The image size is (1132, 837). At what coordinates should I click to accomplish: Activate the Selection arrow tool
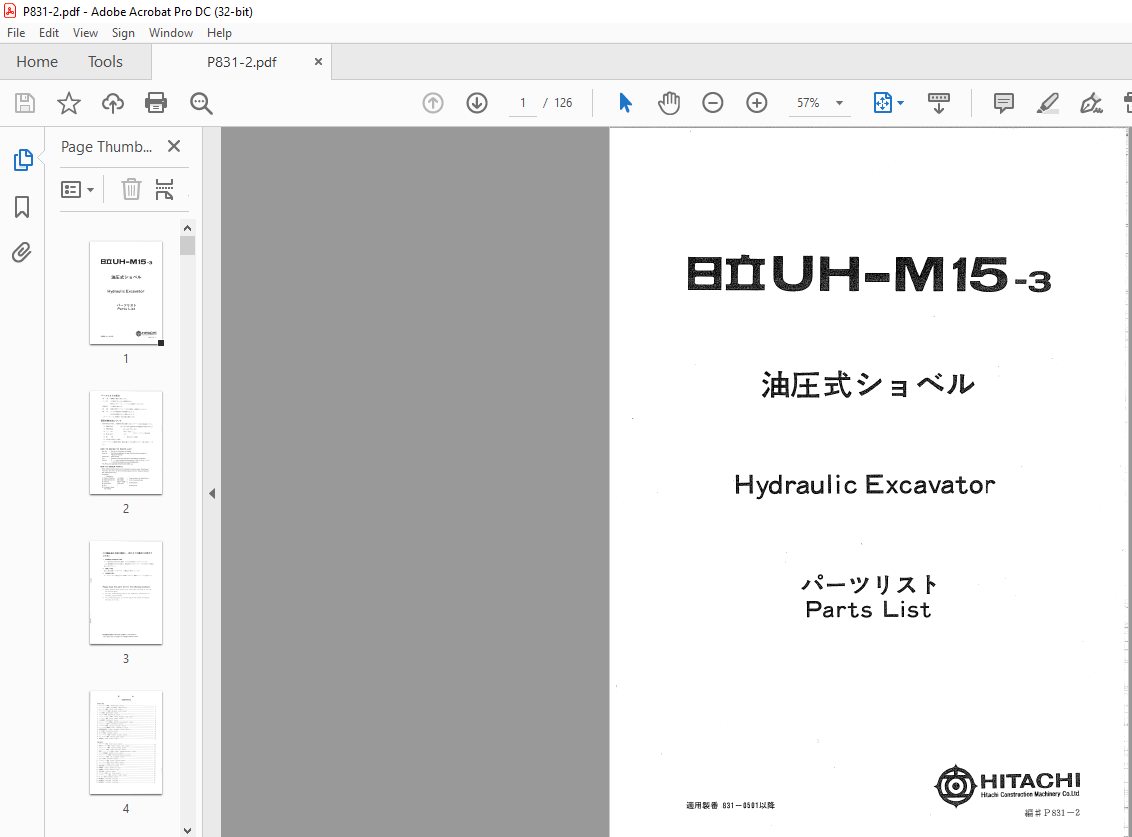click(x=625, y=103)
